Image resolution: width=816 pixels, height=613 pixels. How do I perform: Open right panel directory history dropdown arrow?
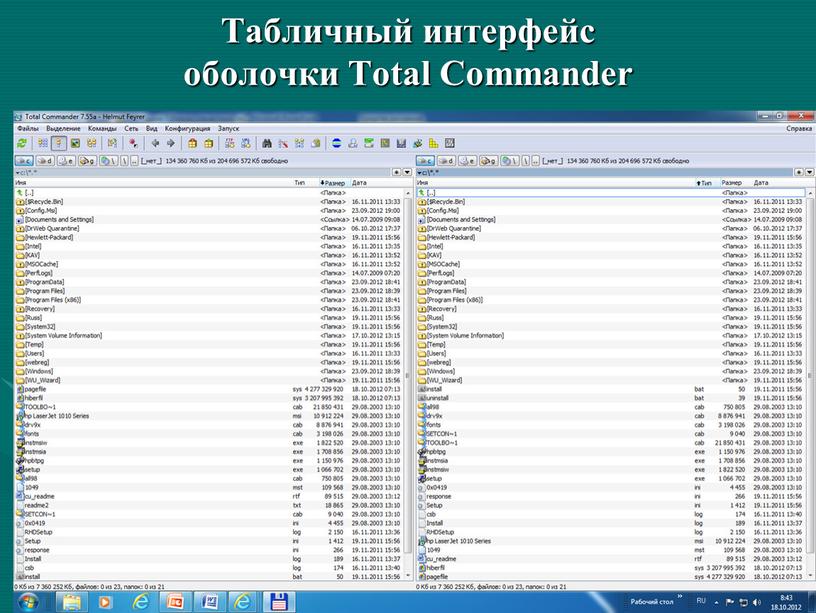[x=809, y=172]
